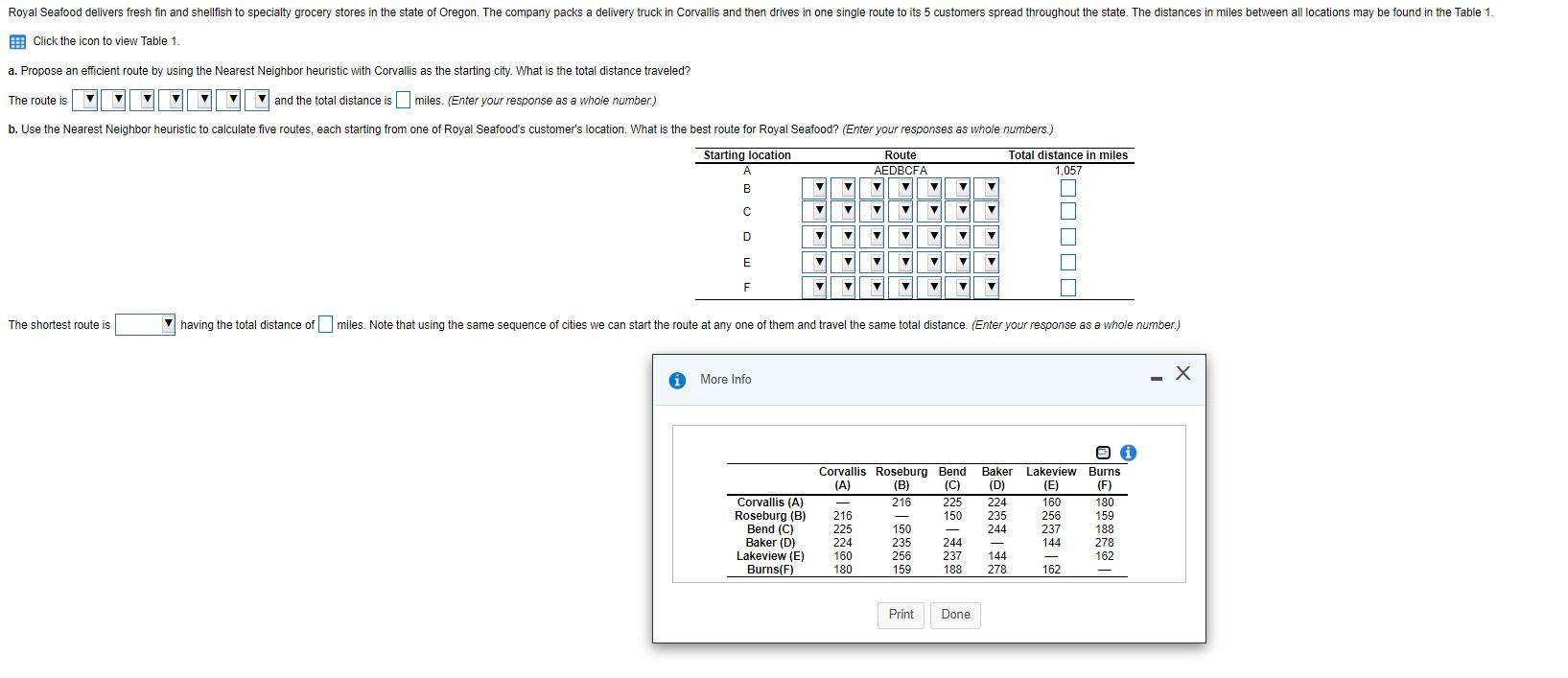Click the 'Baker (D)' row label in table

coord(770,543)
